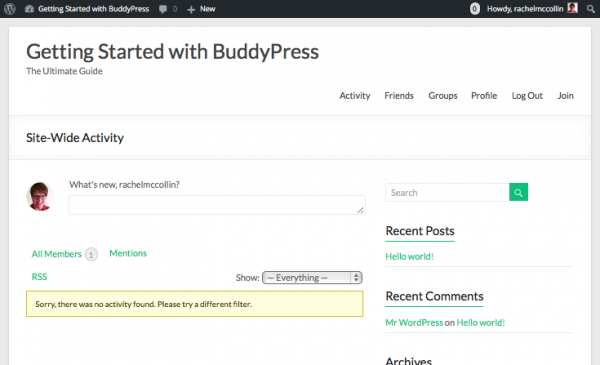Open the WordPress logo menu
The image size is (600, 365).
point(10,9)
